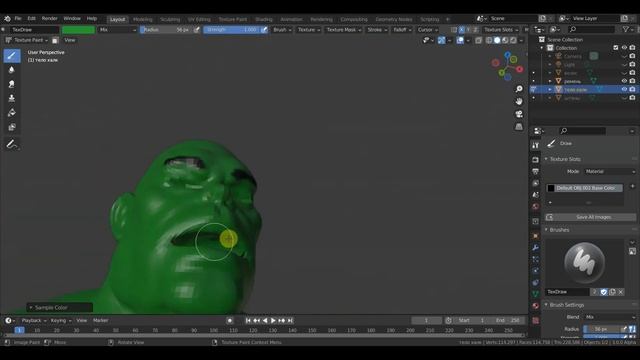
Task: Open the Modifiers wrench properties tab
Action: (536, 248)
